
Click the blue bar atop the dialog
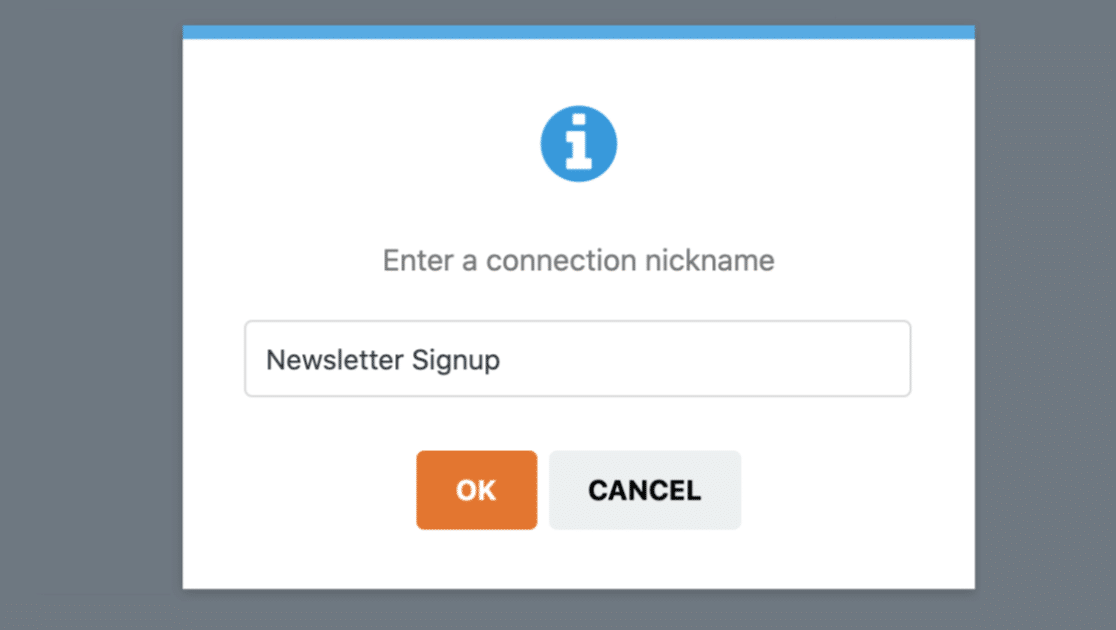[x=578, y=32]
